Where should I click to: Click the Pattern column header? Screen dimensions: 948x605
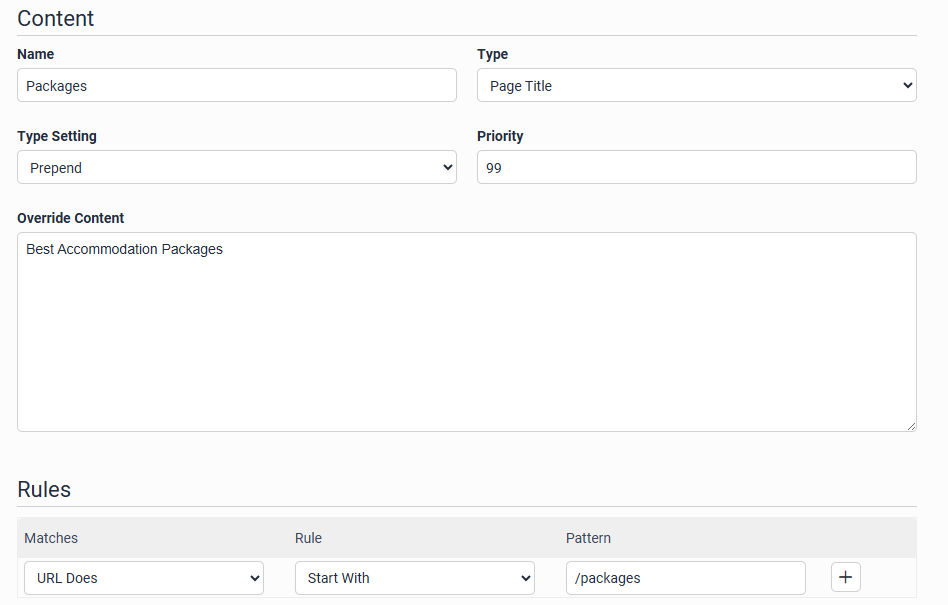[x=588, y=538]
